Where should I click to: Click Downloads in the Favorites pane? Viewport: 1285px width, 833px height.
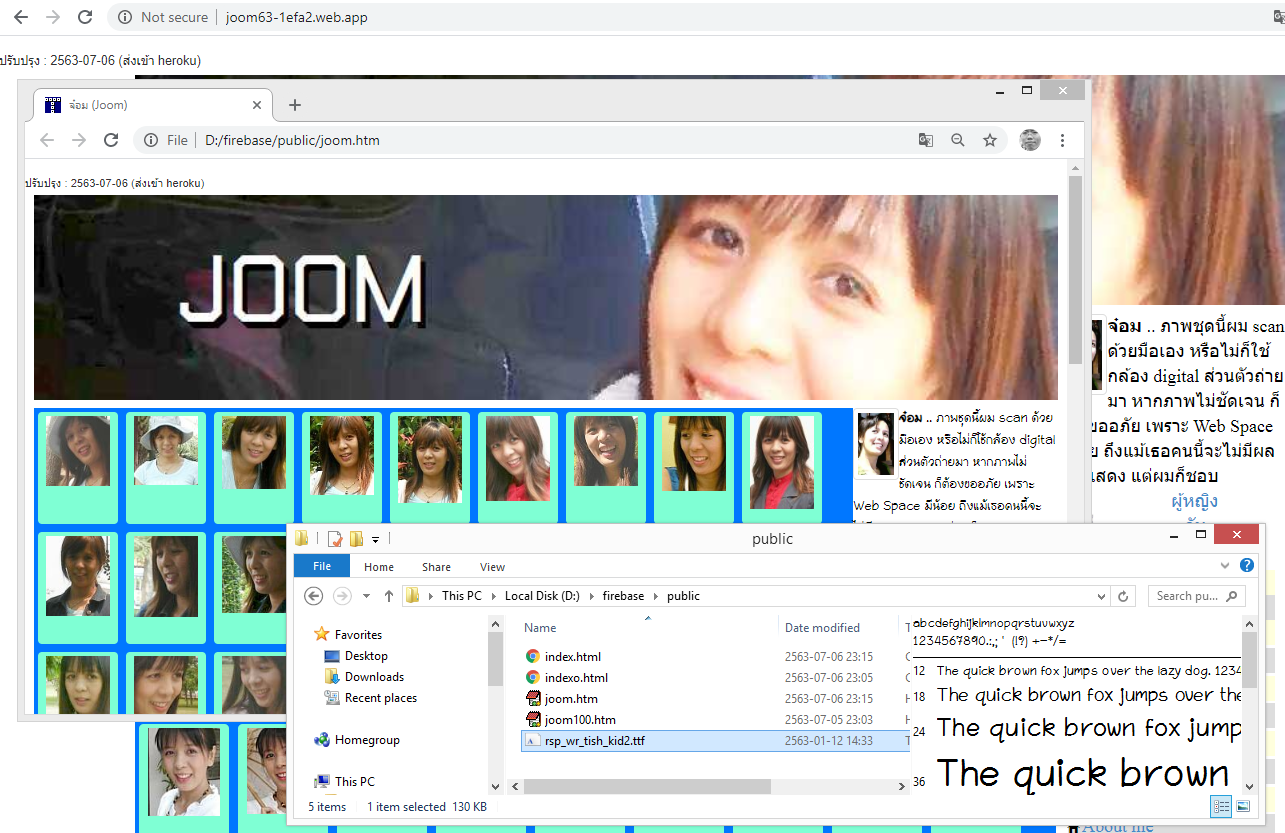[374, 677]
